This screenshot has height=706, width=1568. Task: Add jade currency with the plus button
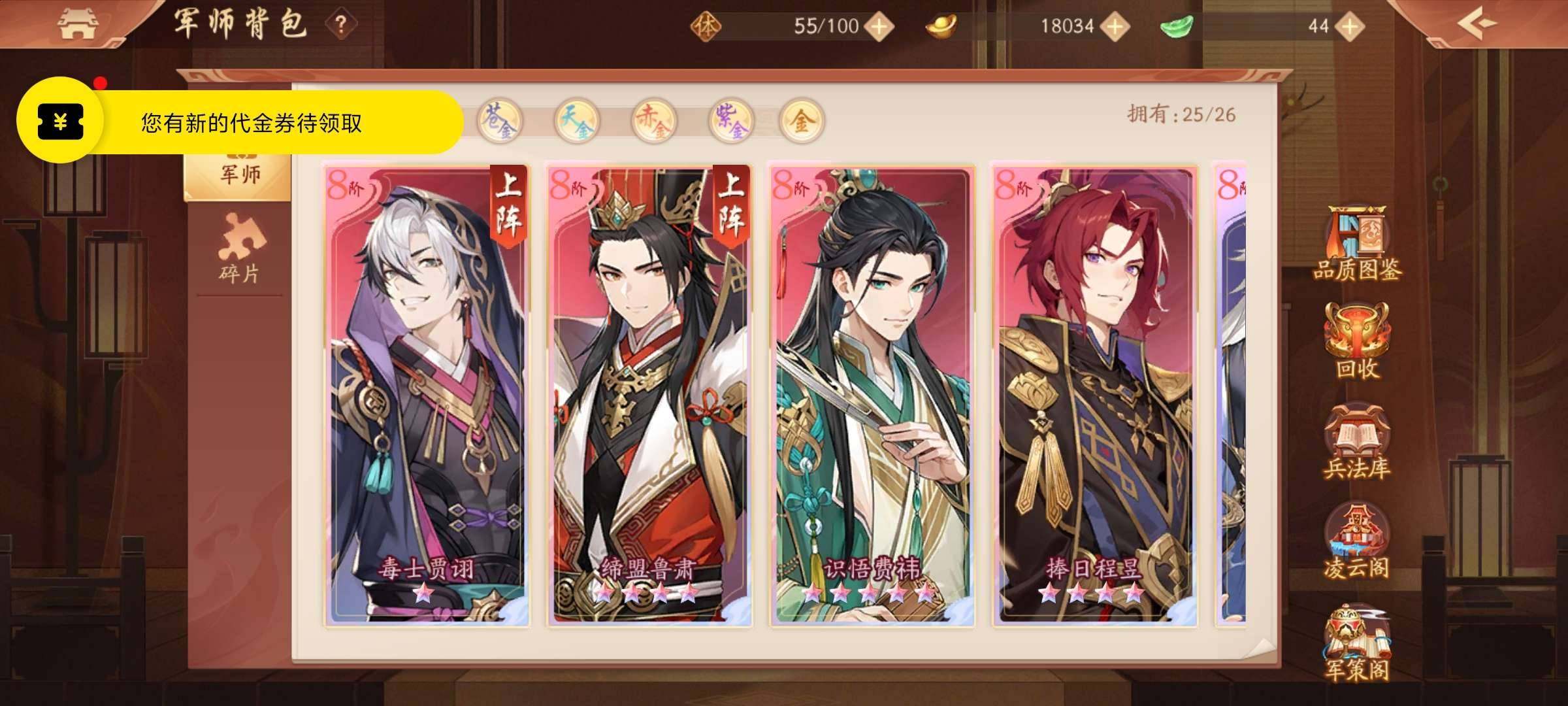coord(1350,27)
